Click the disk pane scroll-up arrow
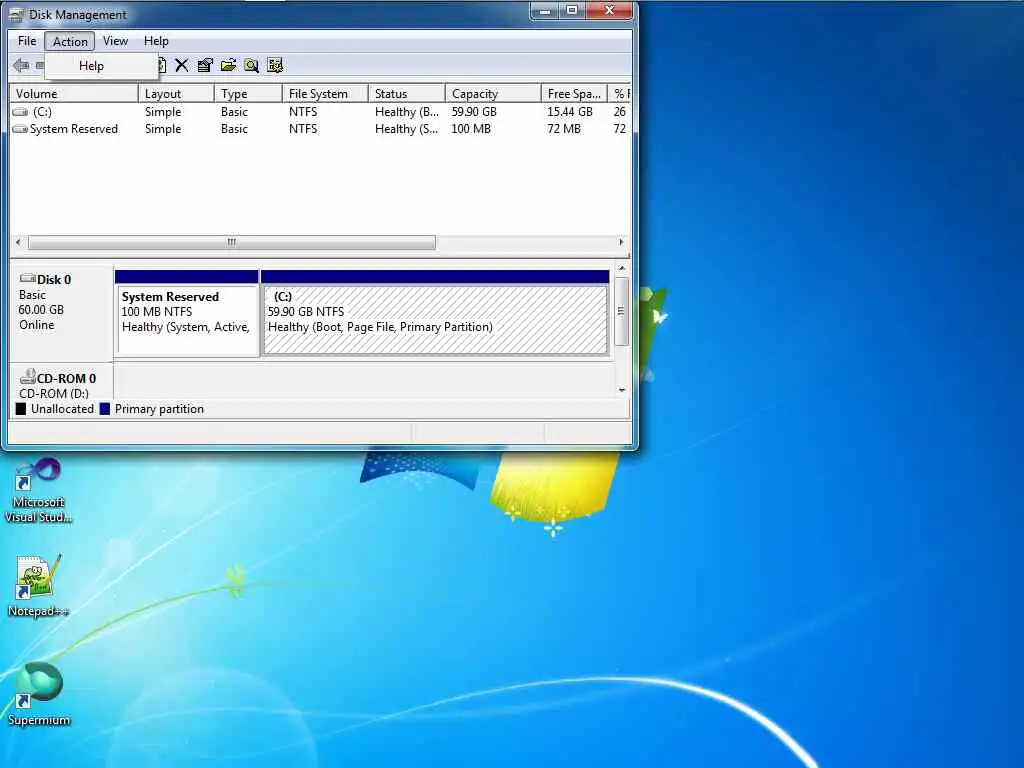Viewport: 1024px width, 768px height. click(622, 268)
